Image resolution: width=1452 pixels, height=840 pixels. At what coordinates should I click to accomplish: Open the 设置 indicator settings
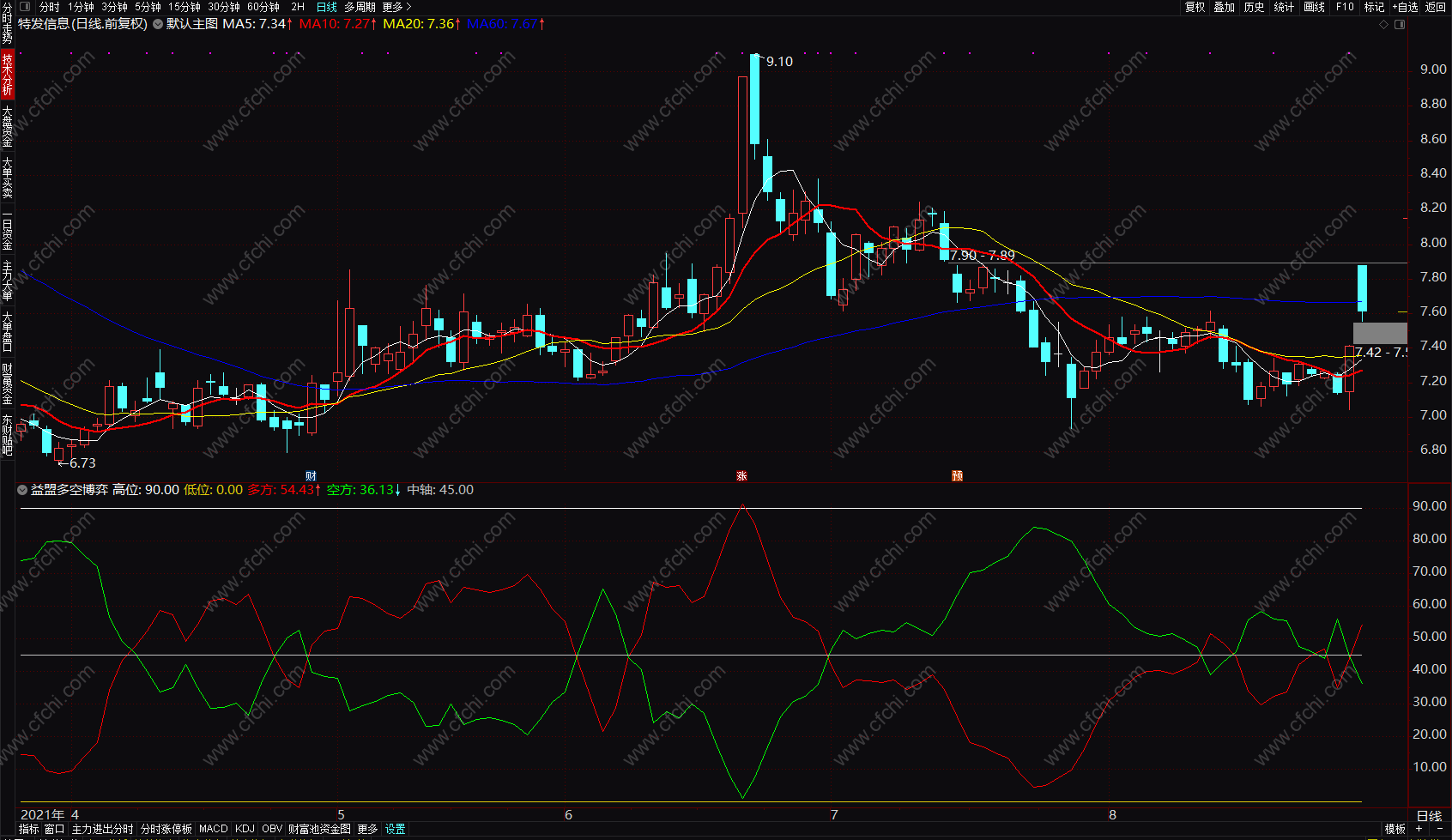pyautogui.click(x=395, y=829)
